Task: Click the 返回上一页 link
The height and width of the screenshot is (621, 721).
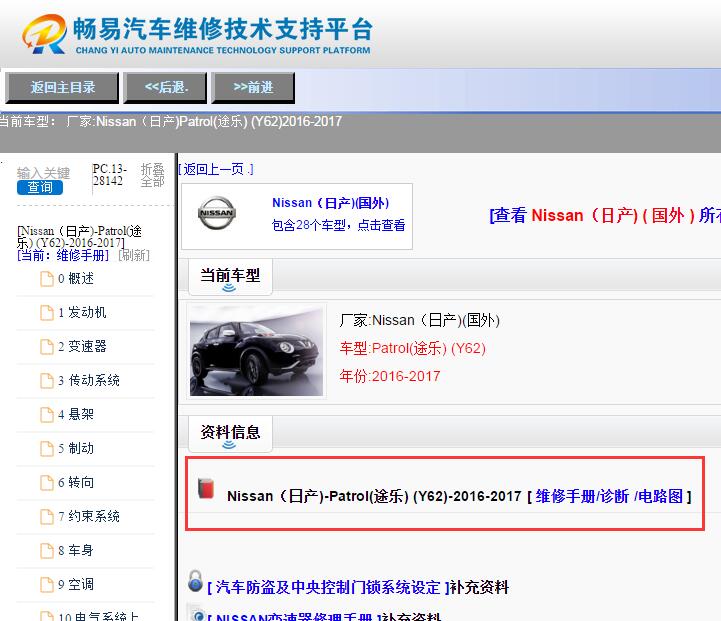Action: tap(216, 170)
